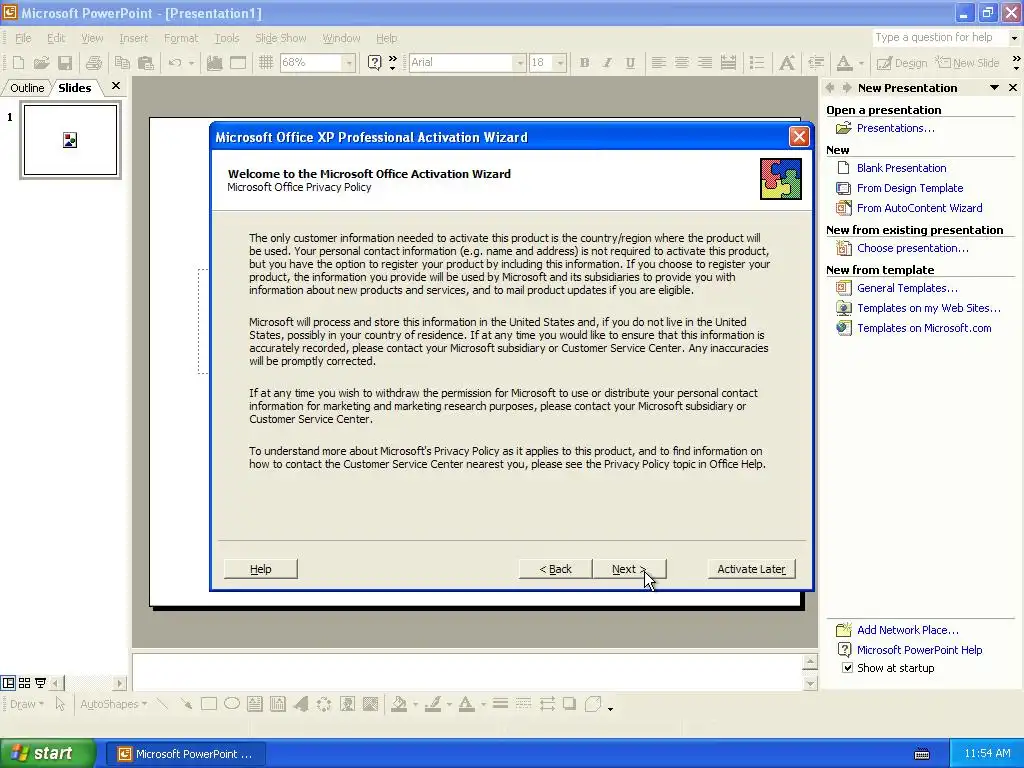Image resolution: width=1024 pixels, height=768 pixels.
Task: Click Activate Later button
Action: pos(751,569)
